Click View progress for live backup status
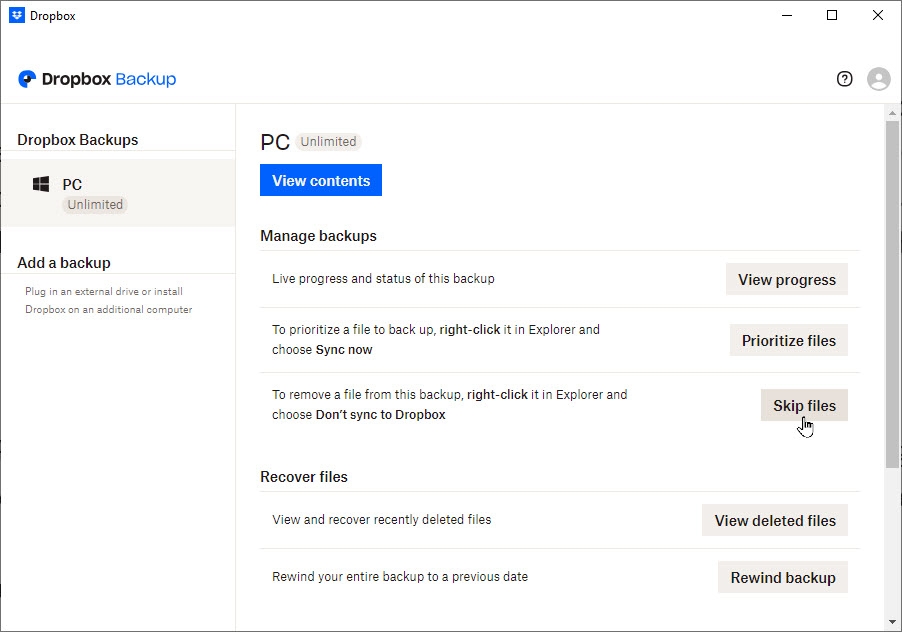Viewport: 902px width, 632px height. tap(786, 279)
